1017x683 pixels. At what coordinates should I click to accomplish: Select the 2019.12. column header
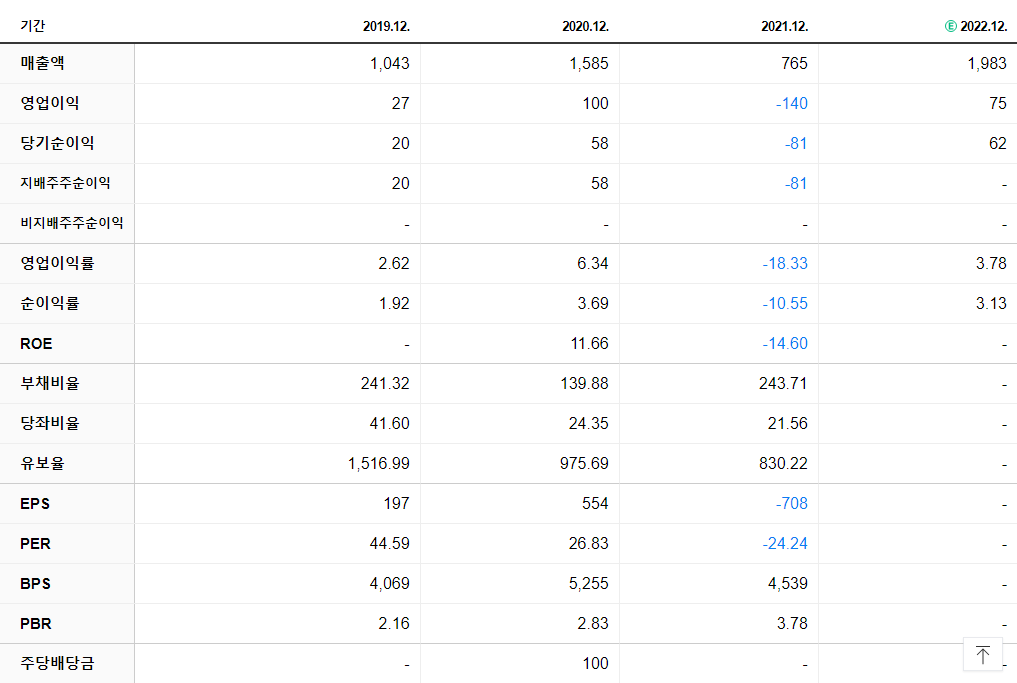coord(386,27)
